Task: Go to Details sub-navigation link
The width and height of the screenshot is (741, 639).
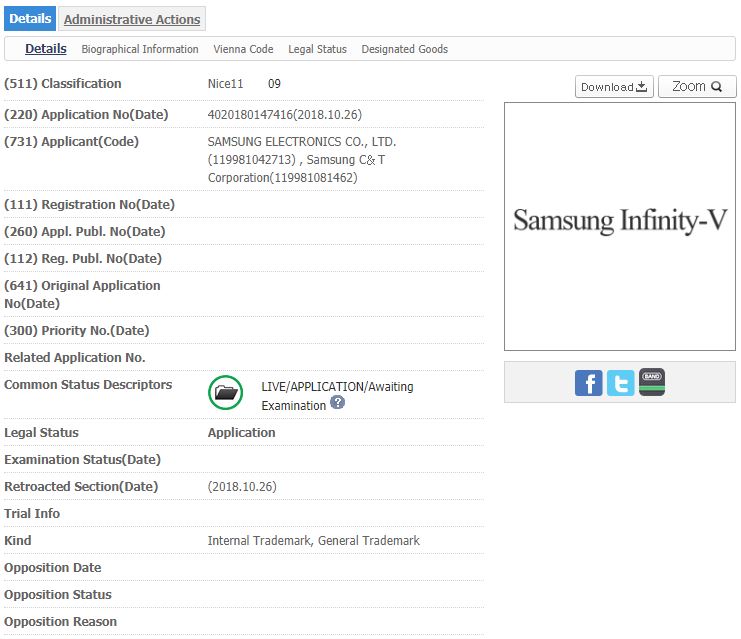Action: [46, 49]
